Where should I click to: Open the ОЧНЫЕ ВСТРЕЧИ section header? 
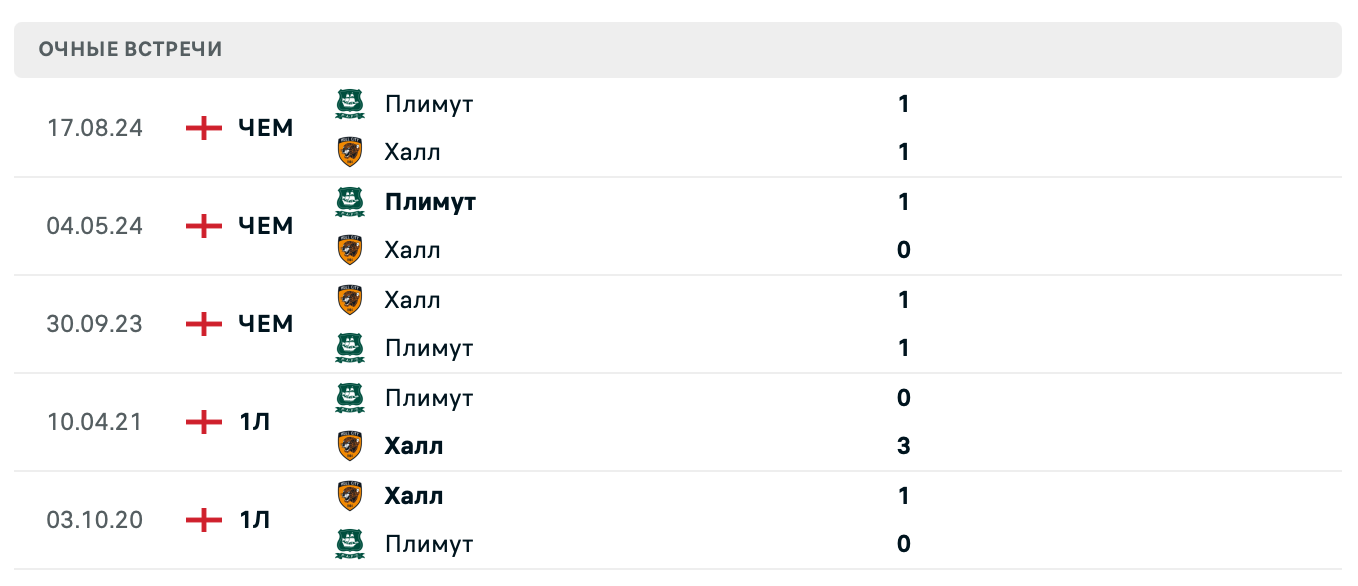point(131,50)
